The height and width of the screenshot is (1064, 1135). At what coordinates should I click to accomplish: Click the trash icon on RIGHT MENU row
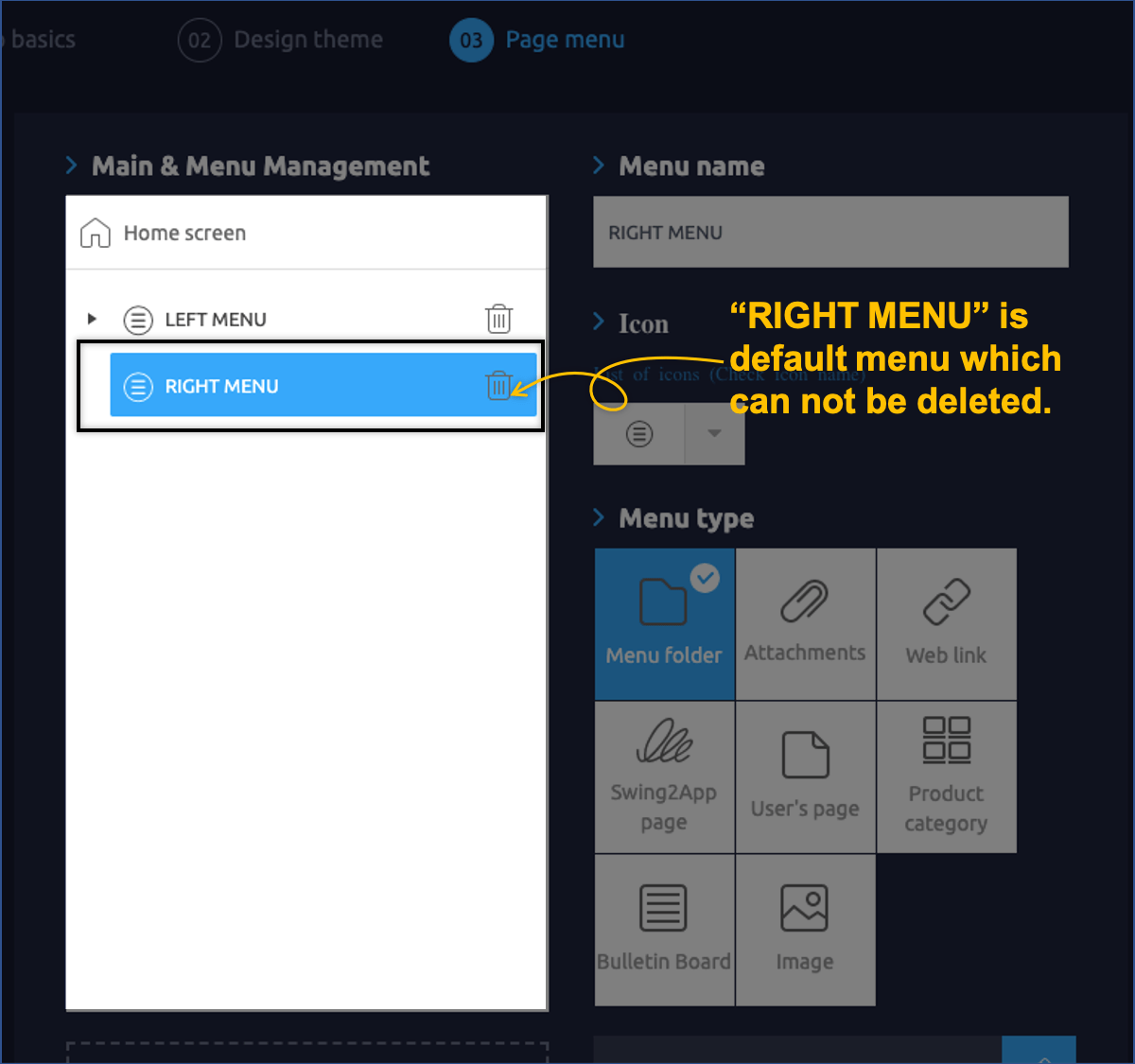click(498, 385)
